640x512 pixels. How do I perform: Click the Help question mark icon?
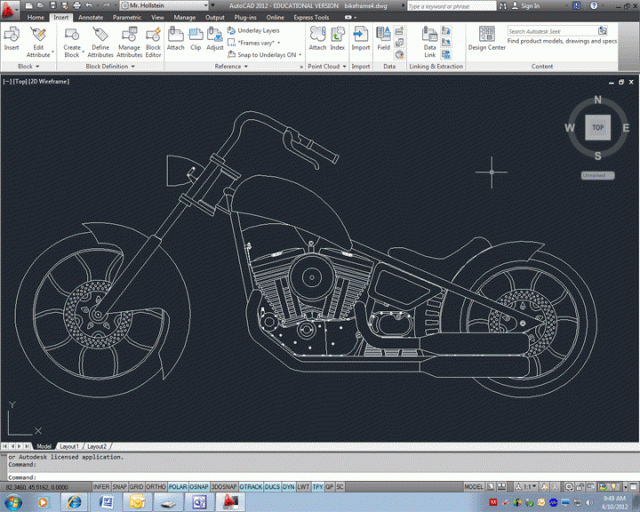click(x=594, y=5)
